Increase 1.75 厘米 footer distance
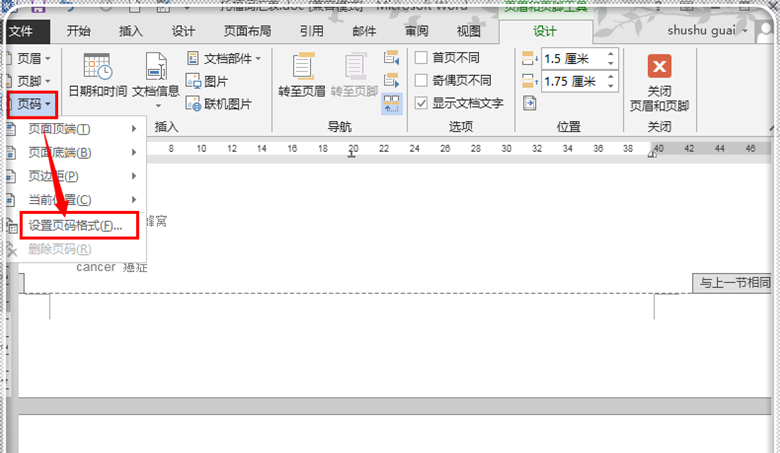The image size is (780, 453). [x=610, y=77]
